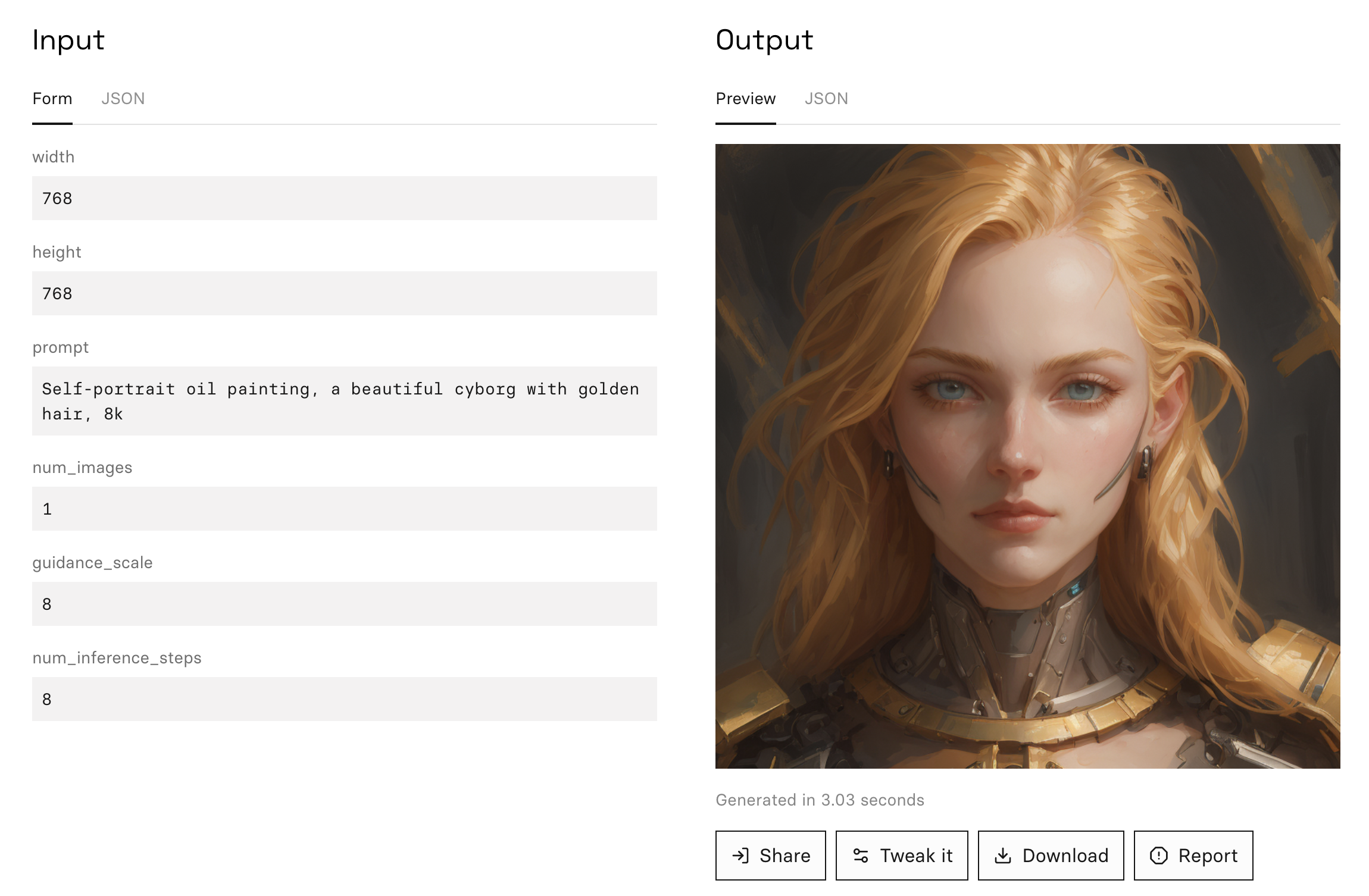Image resolution: width=1369 pixels, height=896 pixels.
Task: Click the Share arrow icon
Action: point(740,856)
